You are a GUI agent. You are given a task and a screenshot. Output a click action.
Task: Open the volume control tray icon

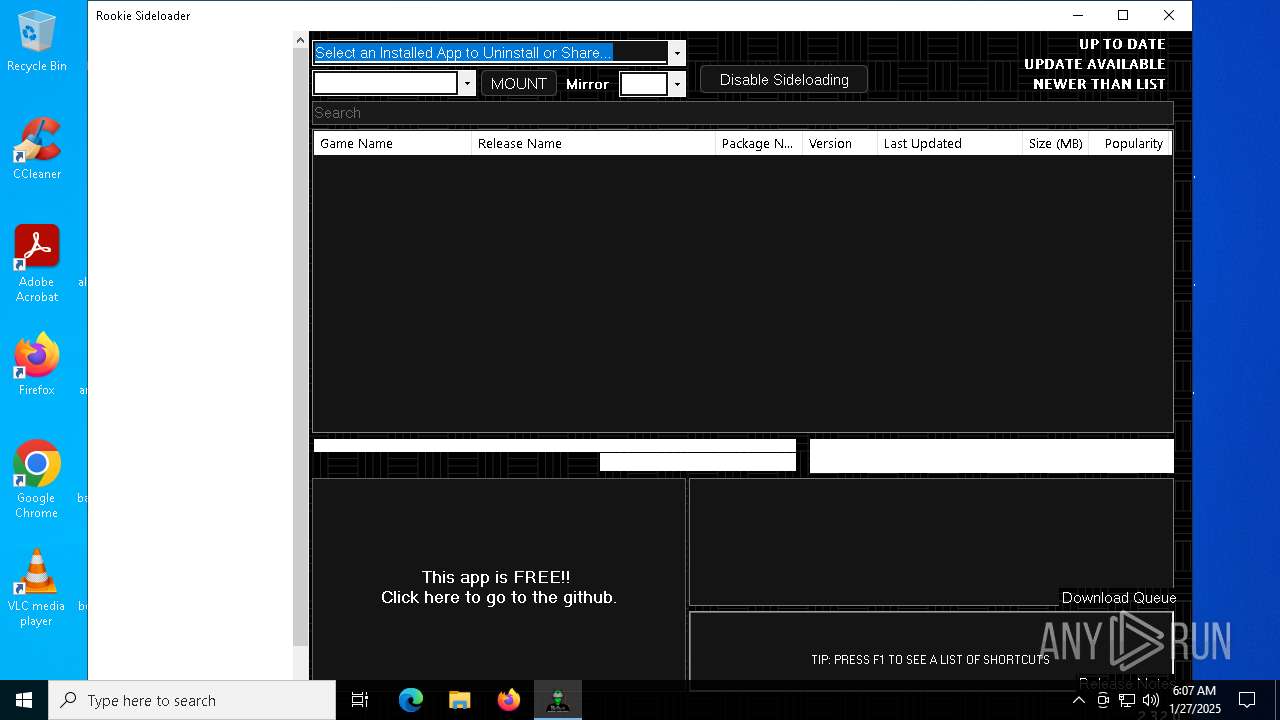tap(1151, 700)
